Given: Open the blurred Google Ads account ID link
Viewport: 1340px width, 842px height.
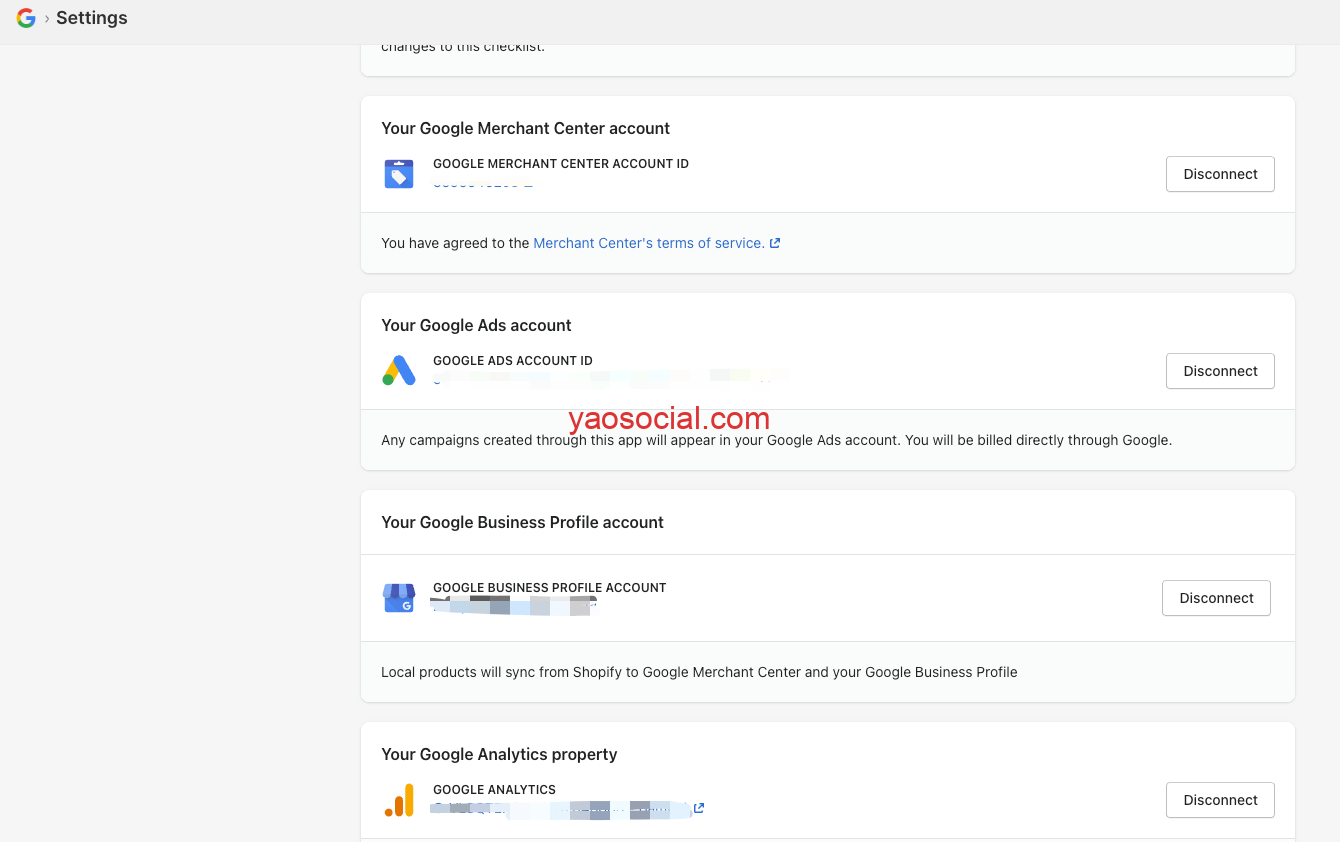Looking at the screenshot, I should (x=610, y=380).
